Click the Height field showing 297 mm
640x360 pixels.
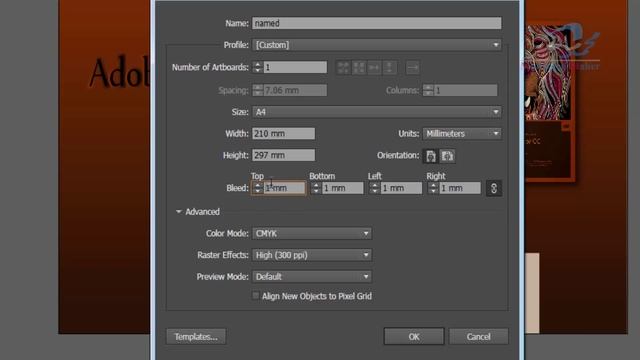tap(284, 155)
